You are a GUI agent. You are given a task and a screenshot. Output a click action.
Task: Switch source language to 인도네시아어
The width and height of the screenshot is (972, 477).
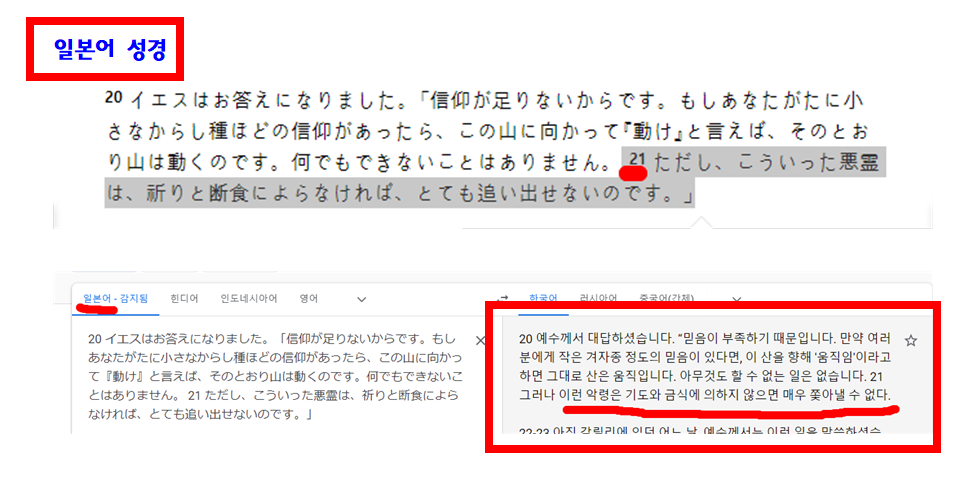click(249, 298)
